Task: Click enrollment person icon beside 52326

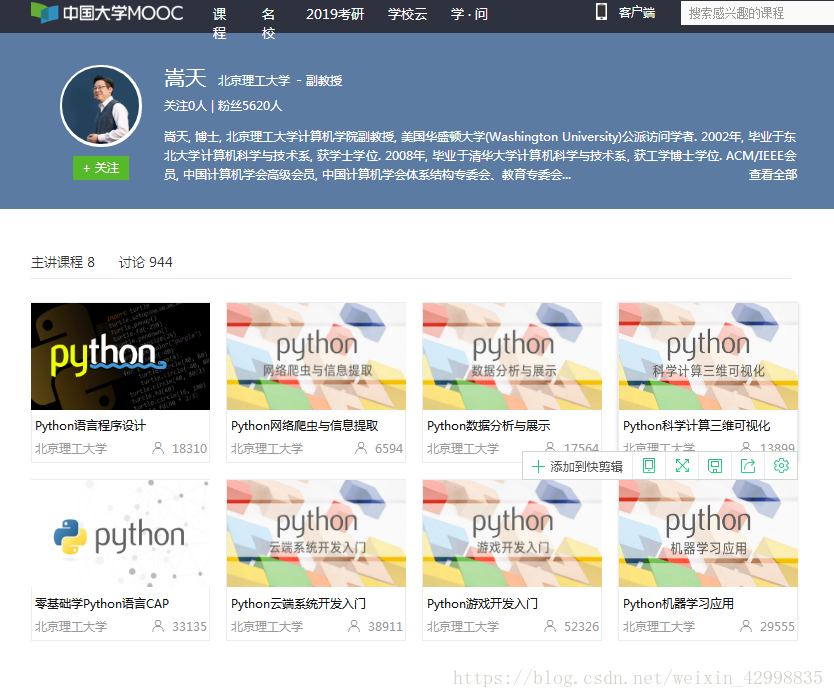Action: tap(550, 626)
